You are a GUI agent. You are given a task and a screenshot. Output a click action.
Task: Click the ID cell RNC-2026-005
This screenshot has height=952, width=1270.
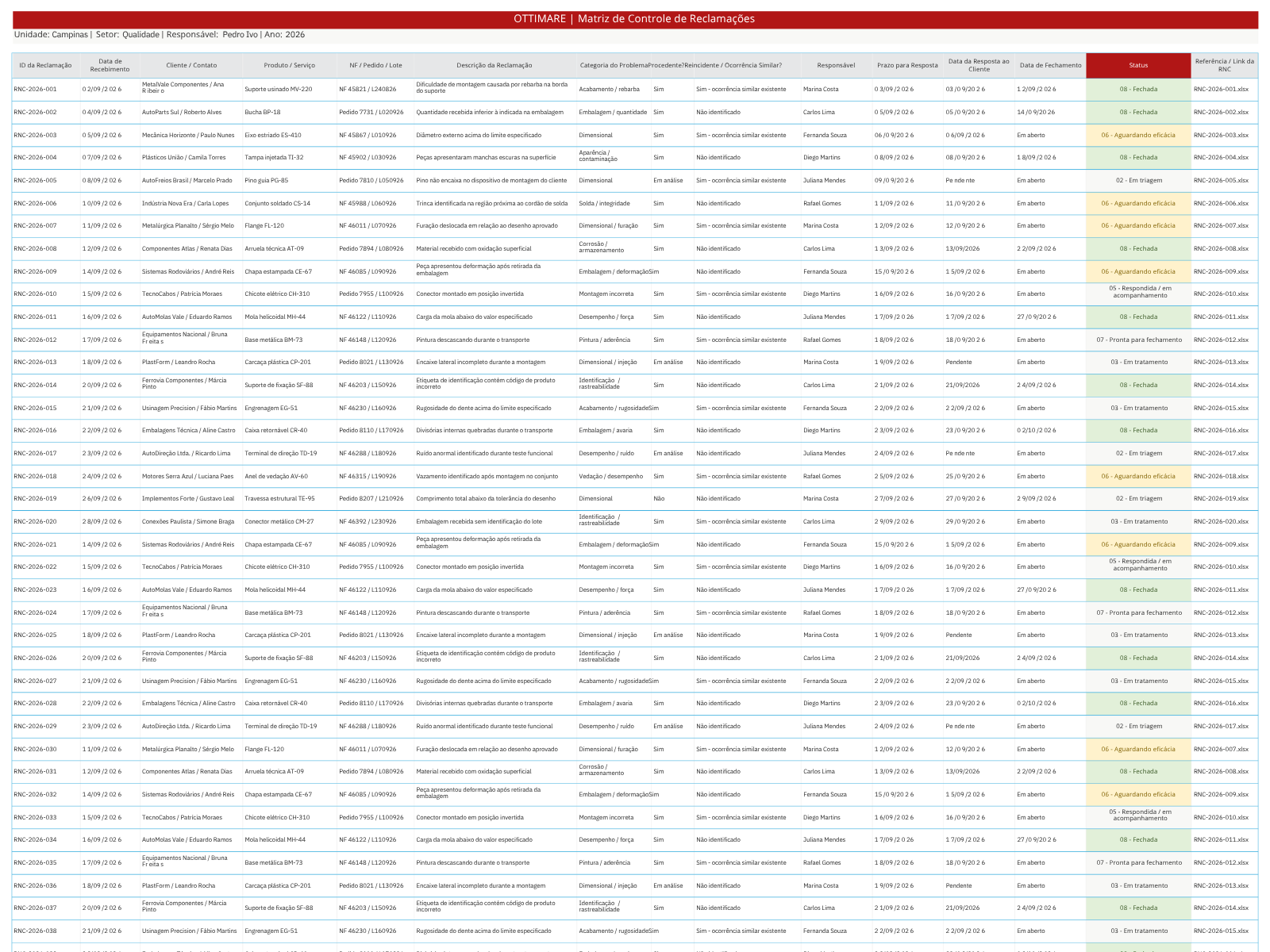(46, 181)
